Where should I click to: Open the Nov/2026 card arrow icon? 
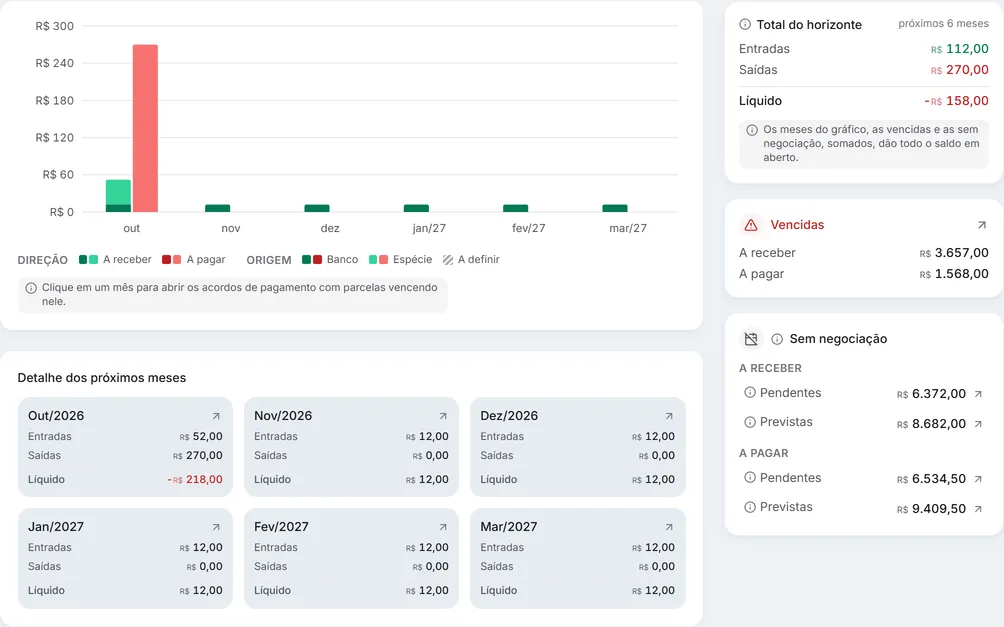click(442, 416)
